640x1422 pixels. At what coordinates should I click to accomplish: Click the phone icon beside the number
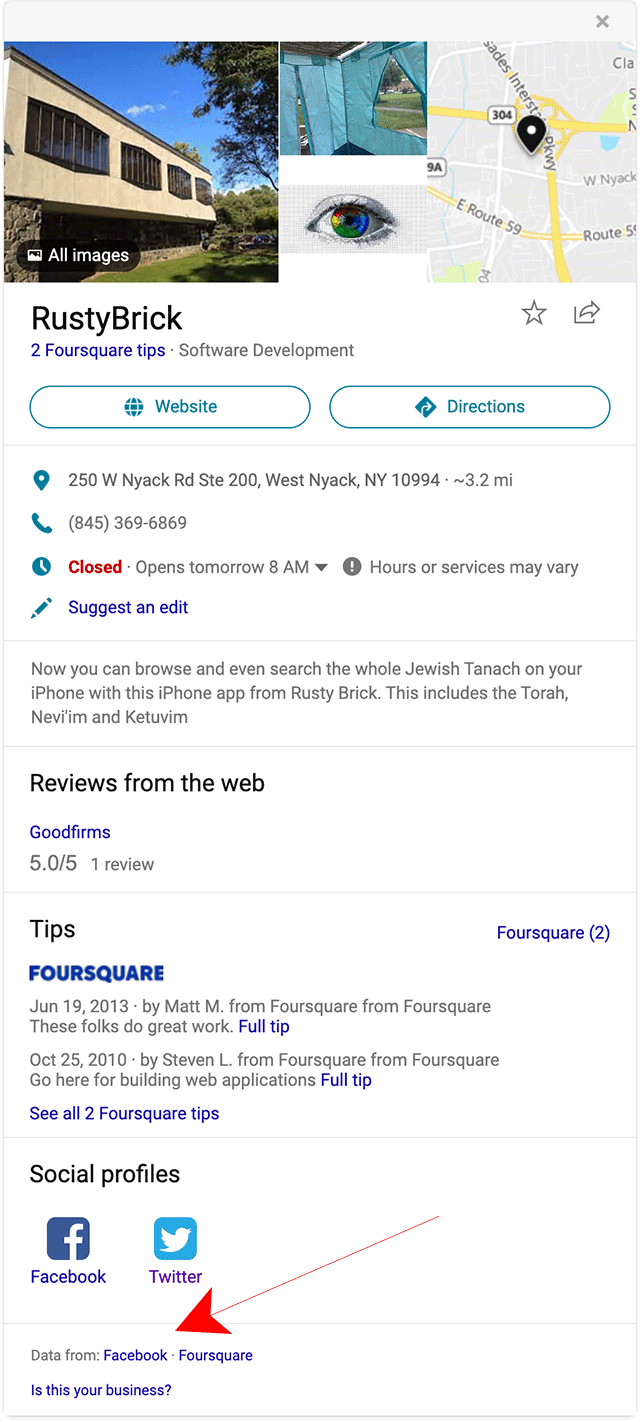41,523
